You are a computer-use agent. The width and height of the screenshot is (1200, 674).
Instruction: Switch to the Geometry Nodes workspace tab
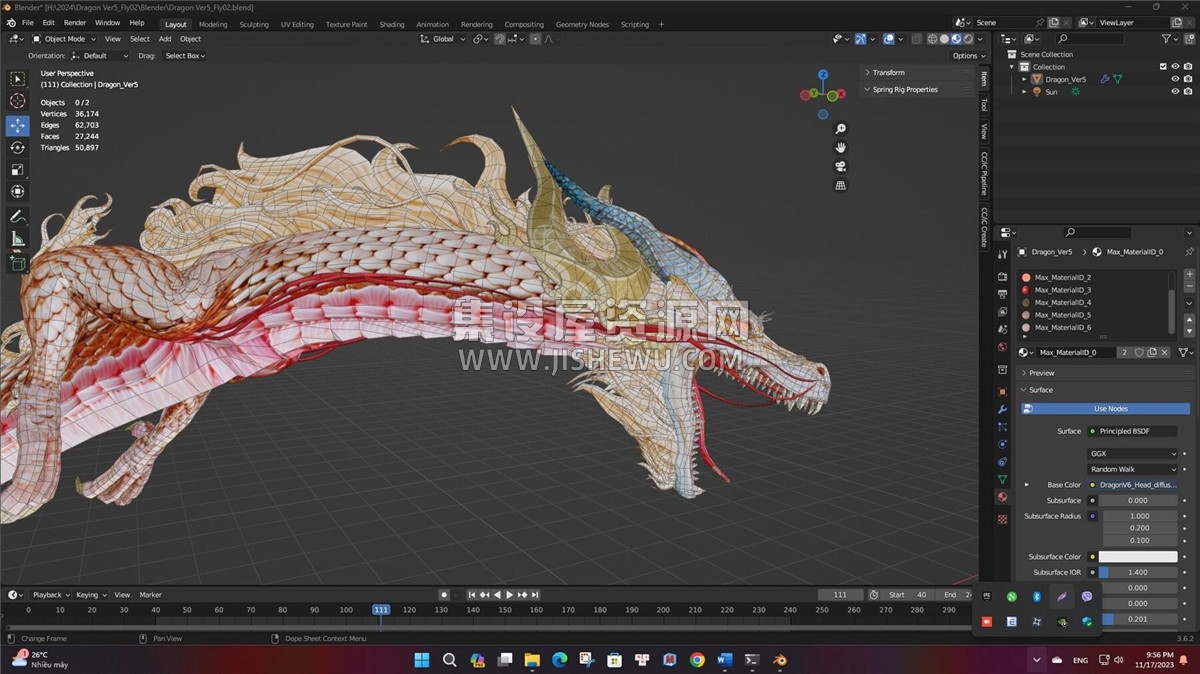582,24
